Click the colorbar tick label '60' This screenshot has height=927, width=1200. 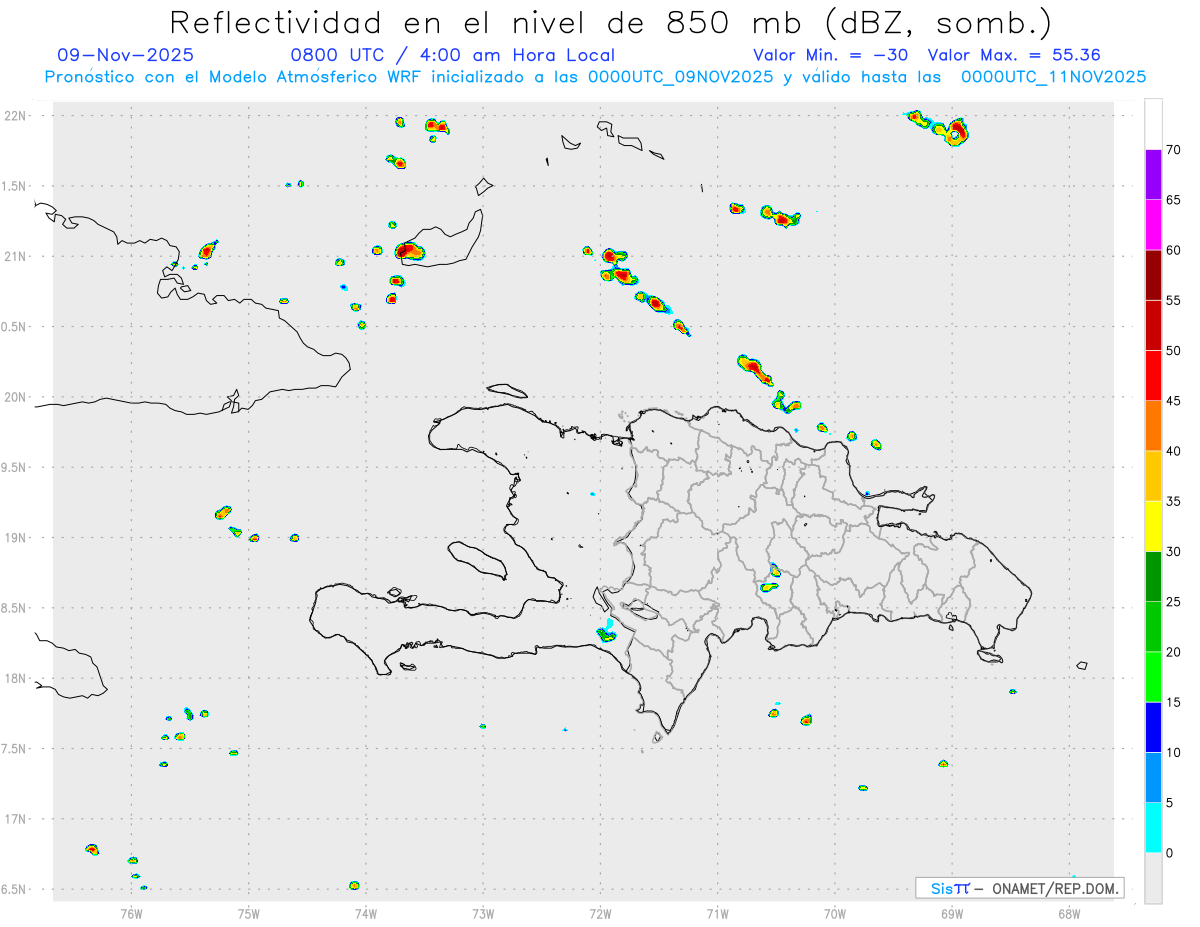click(1173, 250)
